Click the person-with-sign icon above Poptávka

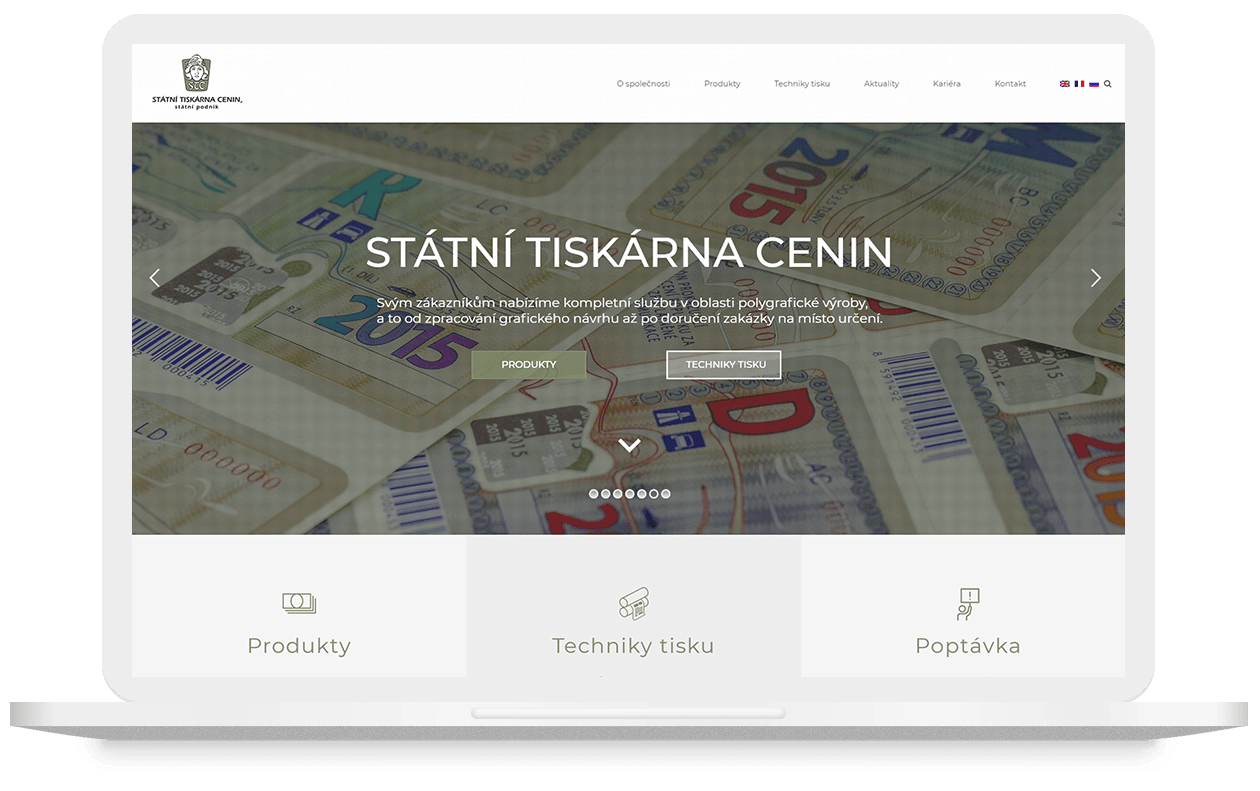(967, 604)
